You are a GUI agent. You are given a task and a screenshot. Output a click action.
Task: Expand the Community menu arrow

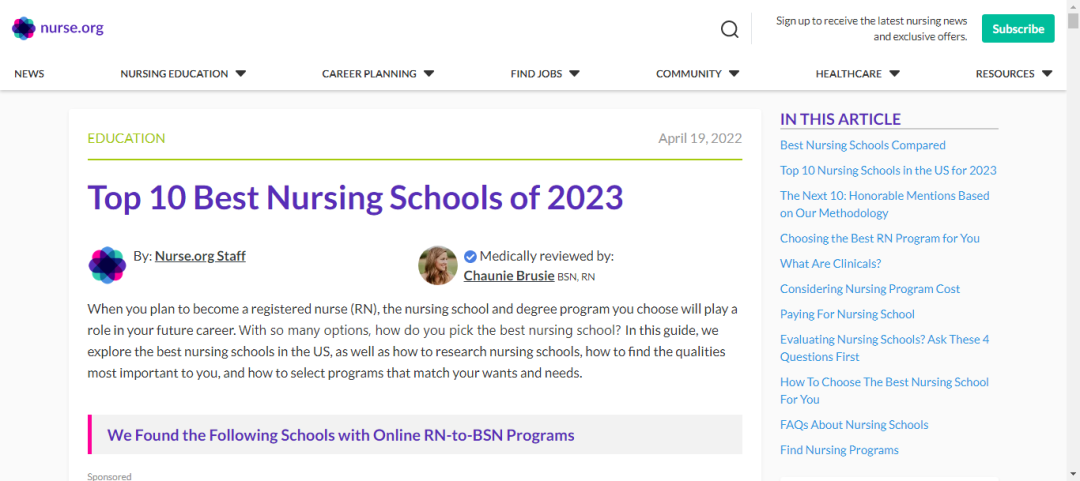tap(734, 73)
